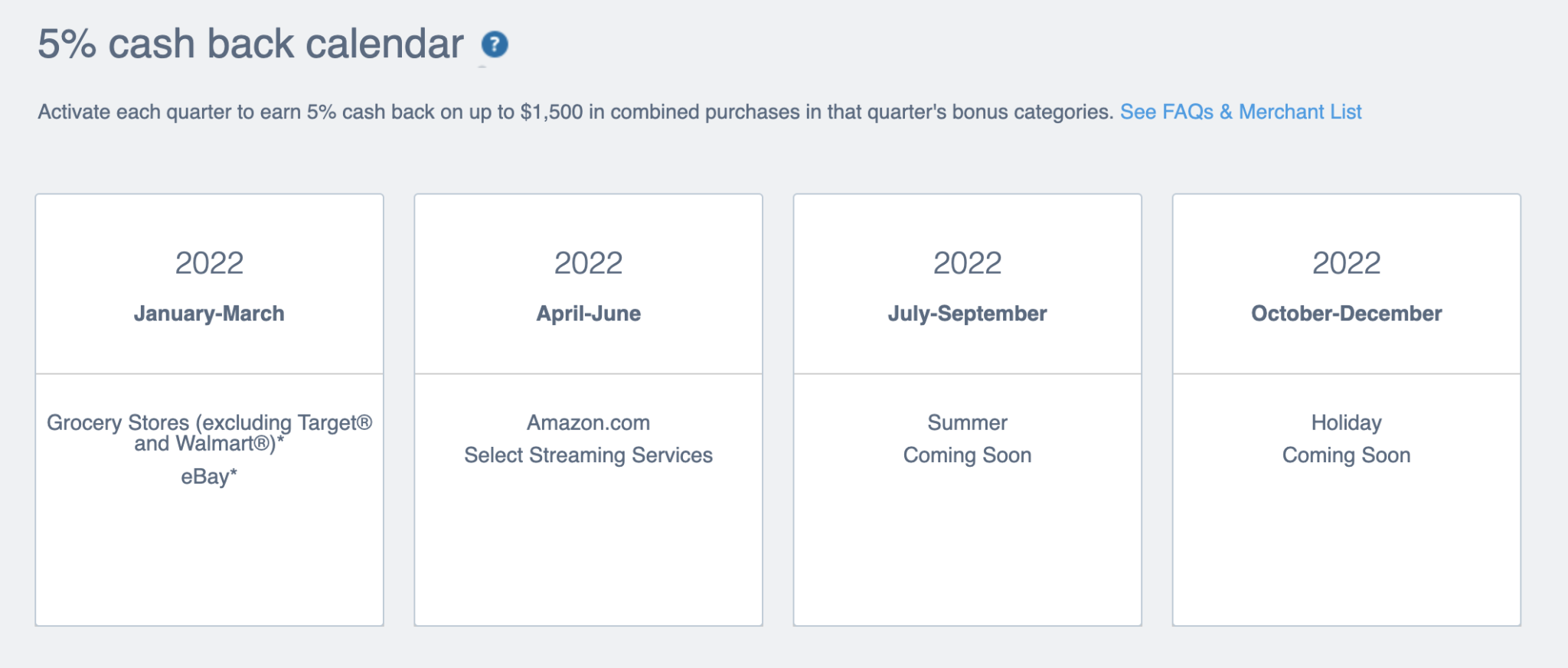
Task: Select the April-June quarter label
Action: pyautogui.click(x=588, y=314)
